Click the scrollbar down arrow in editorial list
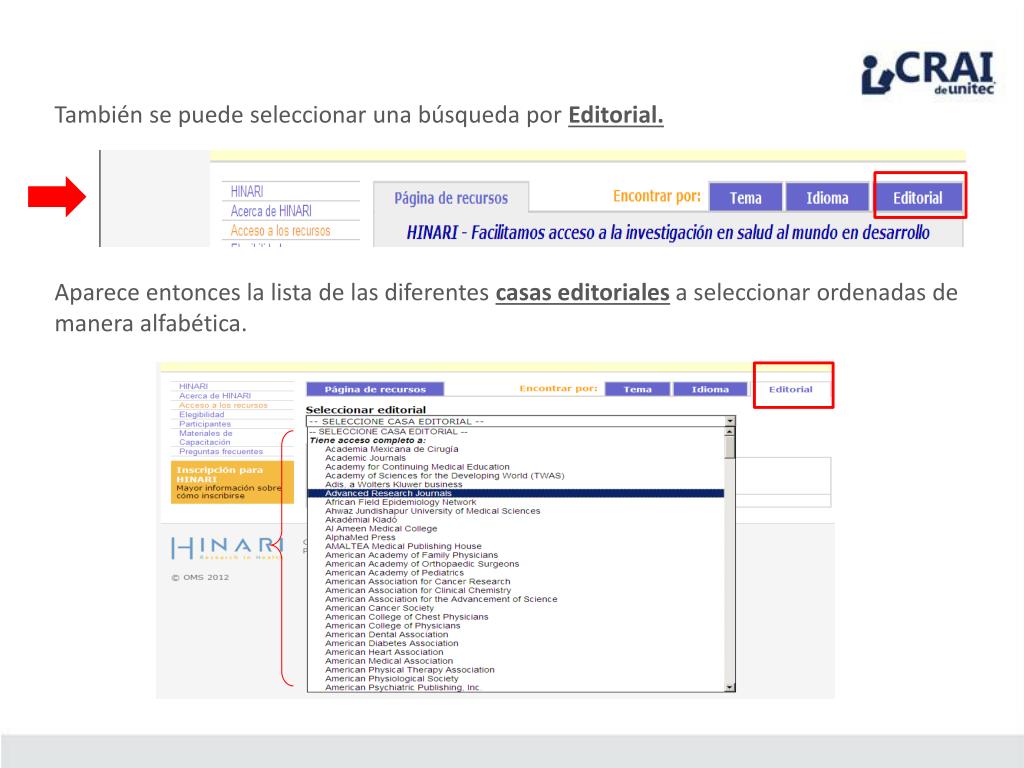This screenshot has height=768, width=1024. pyautogui.click(x=730, y=687)
